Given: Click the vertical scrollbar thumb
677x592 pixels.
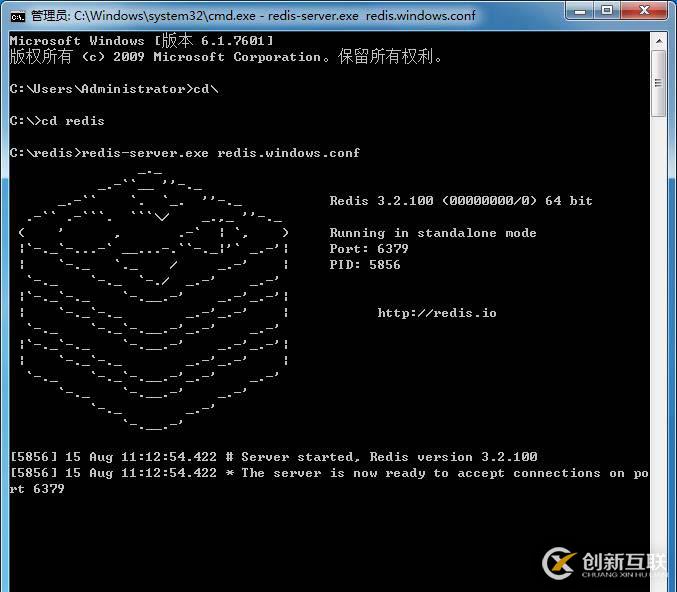Looking at the screenshot, I should tap(658, 83).
